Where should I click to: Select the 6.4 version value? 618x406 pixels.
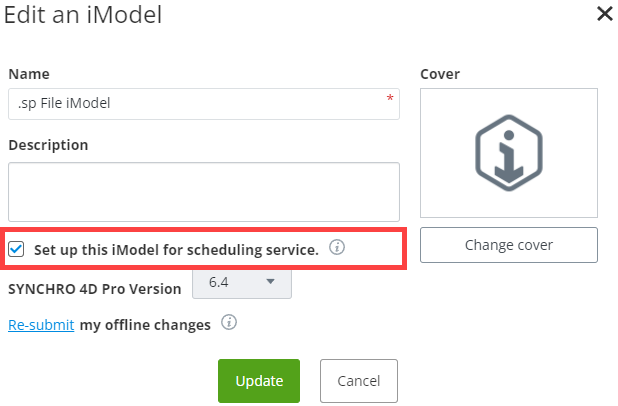click(219, 282)
